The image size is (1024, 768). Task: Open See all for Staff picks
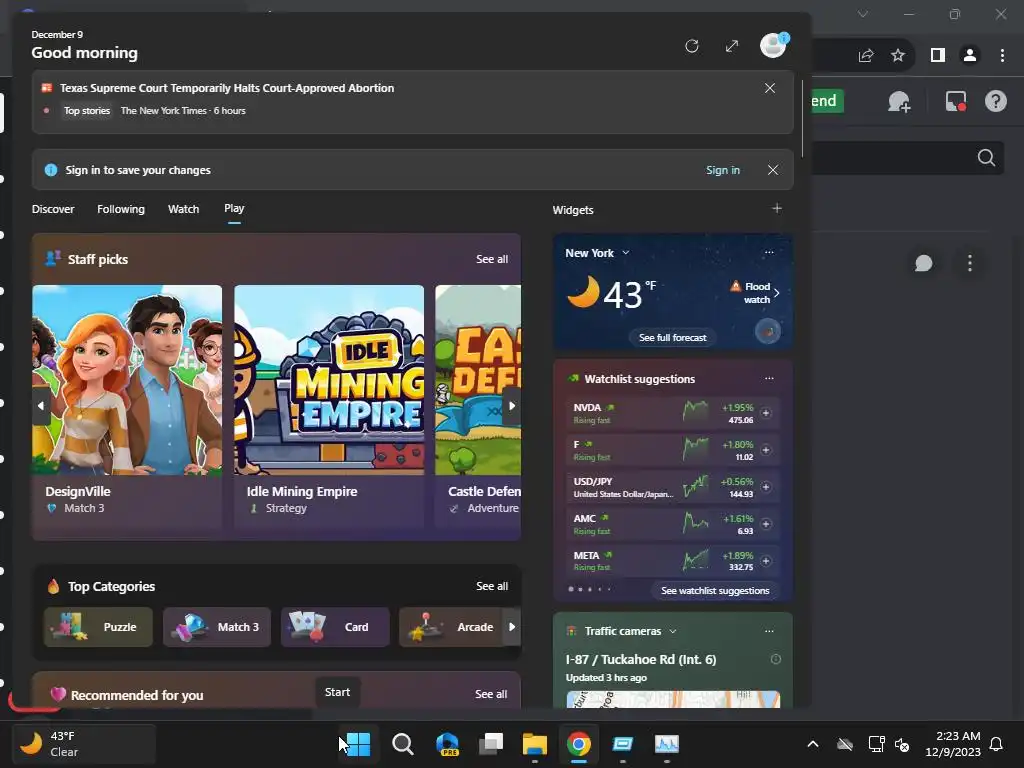pos(492,259)
